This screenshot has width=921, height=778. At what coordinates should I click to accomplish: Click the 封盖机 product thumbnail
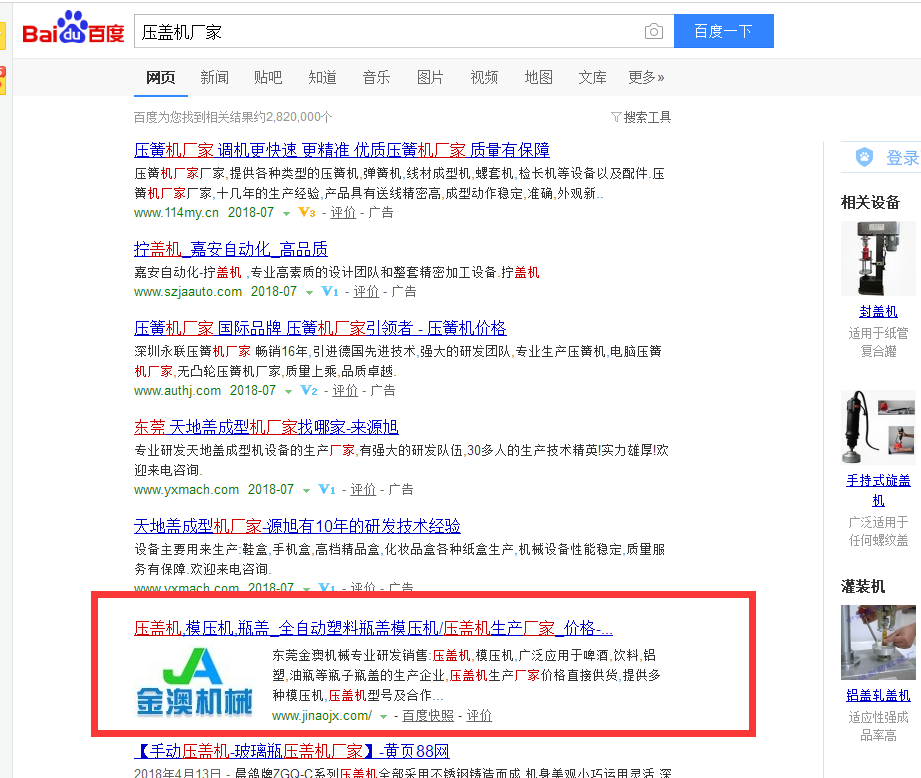[x=877, y=259]
